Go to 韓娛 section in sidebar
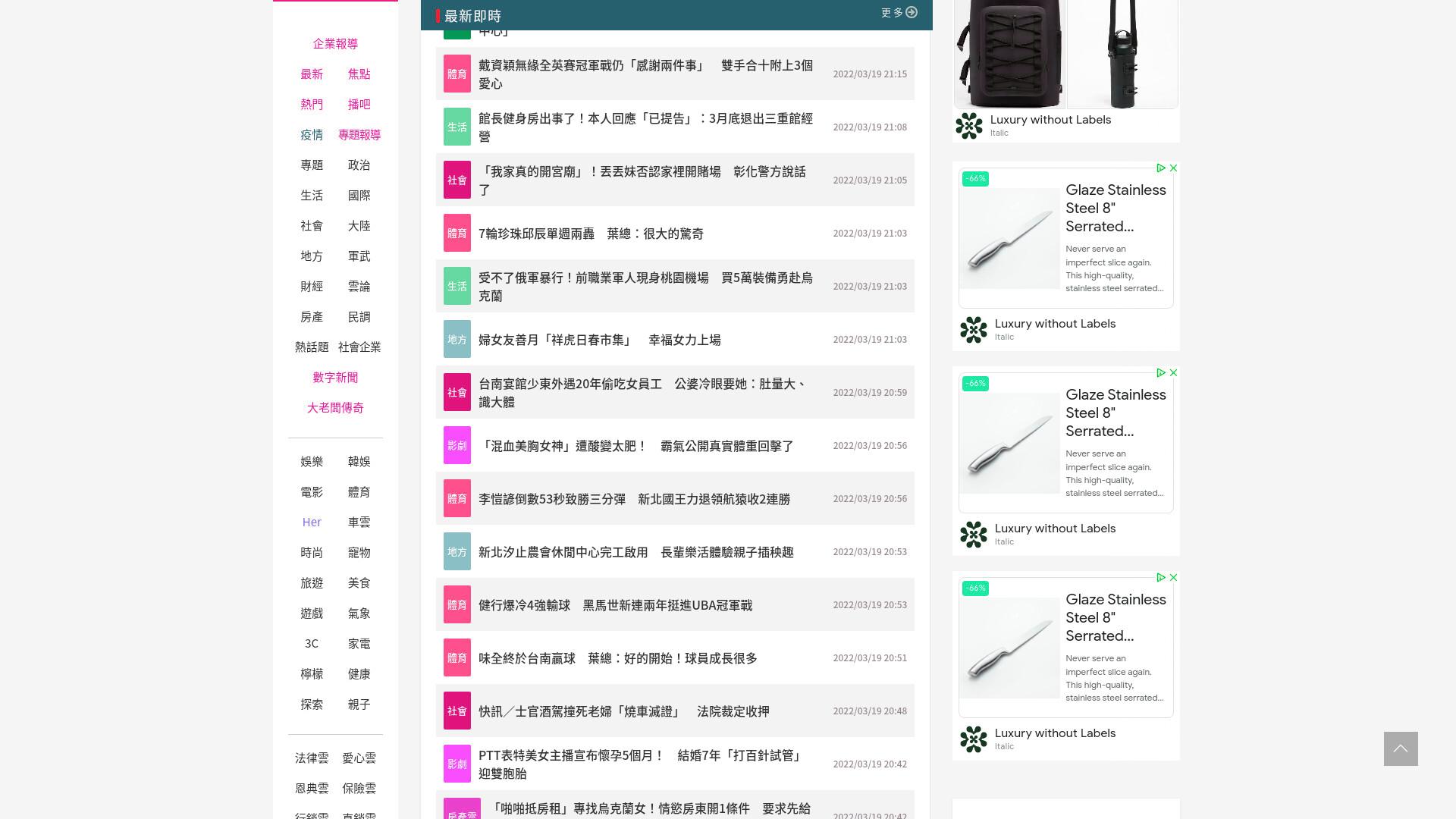 [x=359, y=462]
